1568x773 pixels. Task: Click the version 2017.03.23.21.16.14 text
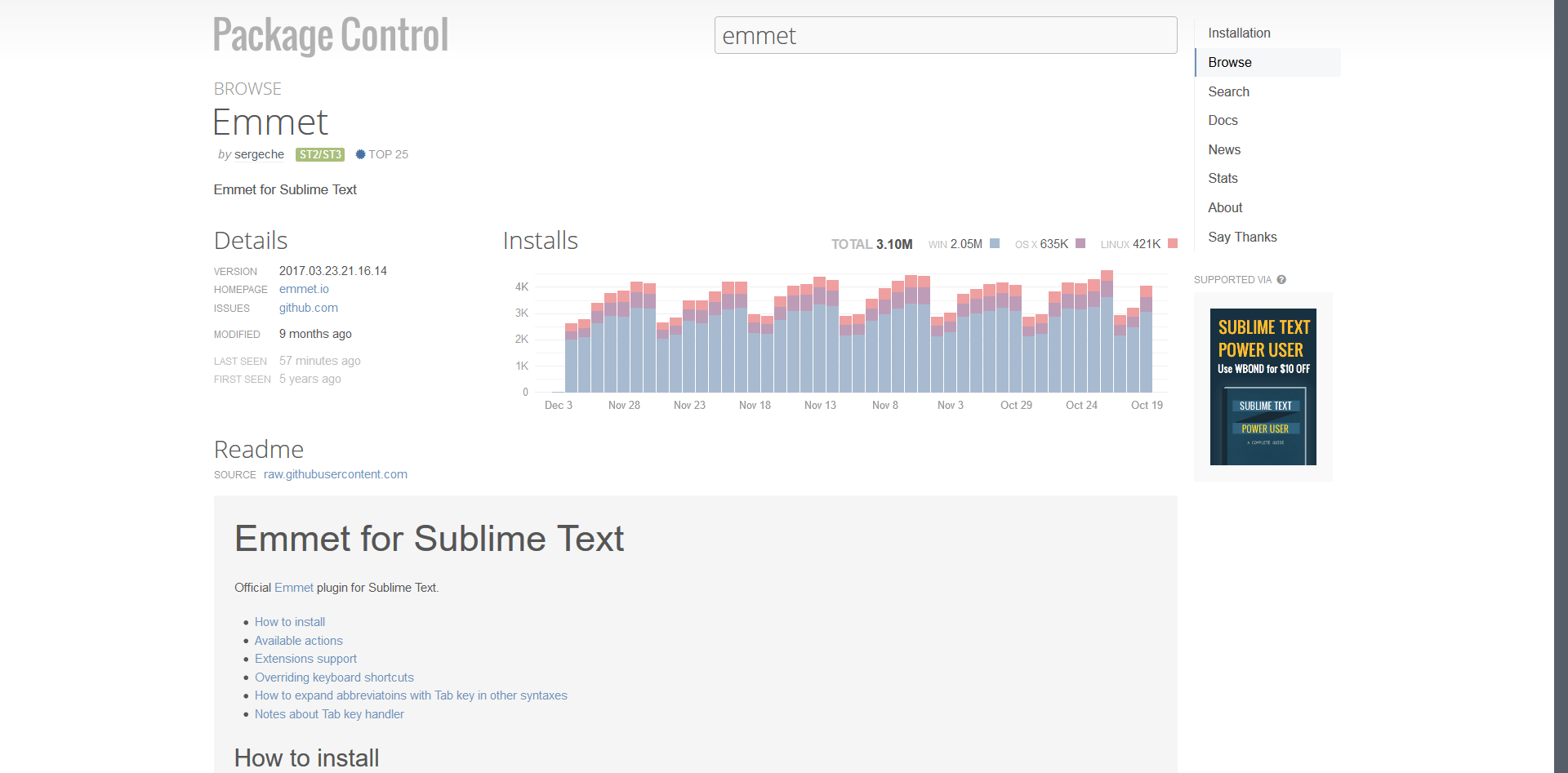tap(333, 271)
